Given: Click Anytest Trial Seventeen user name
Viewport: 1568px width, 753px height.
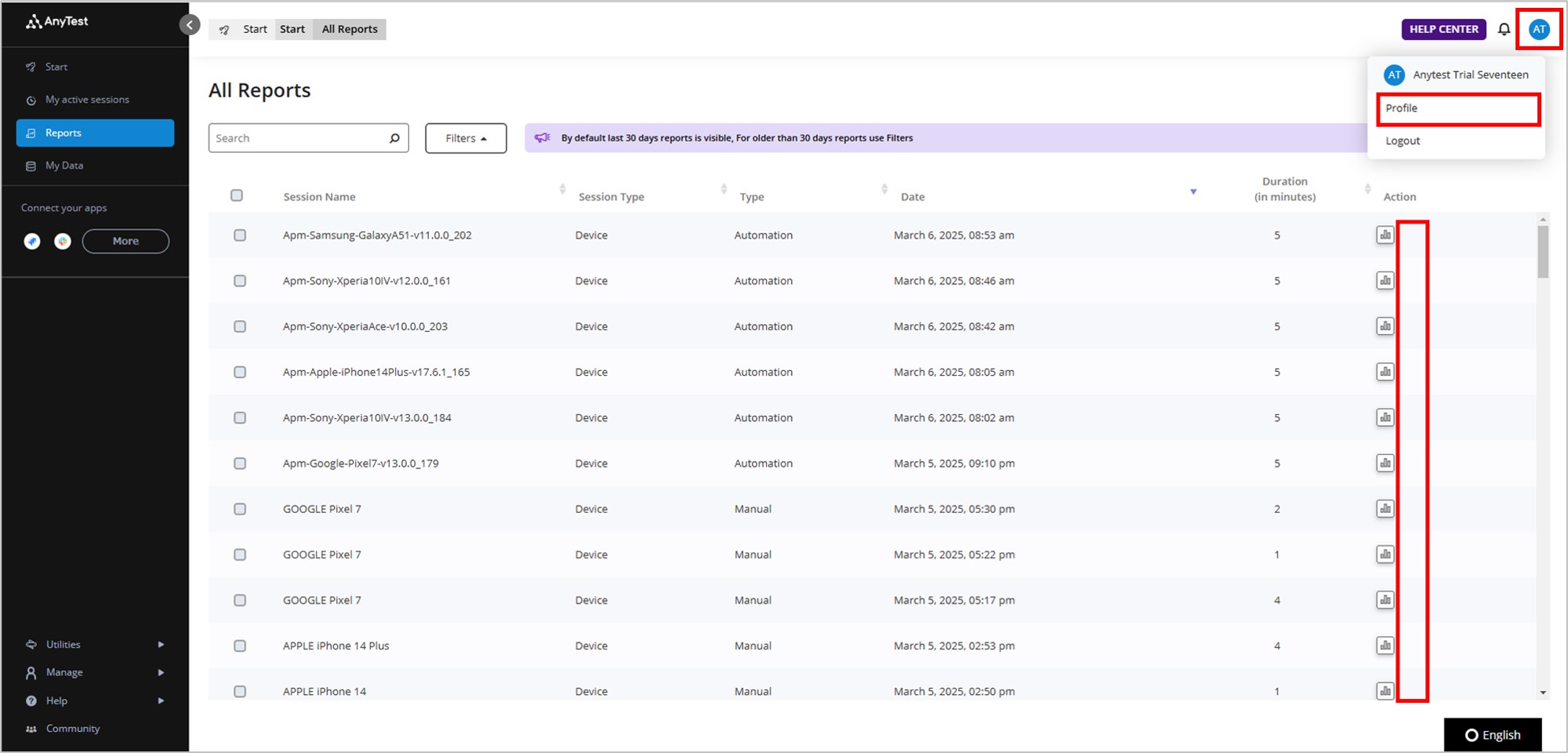Looking at the screenshot, I should click(x=1471, y=75).
